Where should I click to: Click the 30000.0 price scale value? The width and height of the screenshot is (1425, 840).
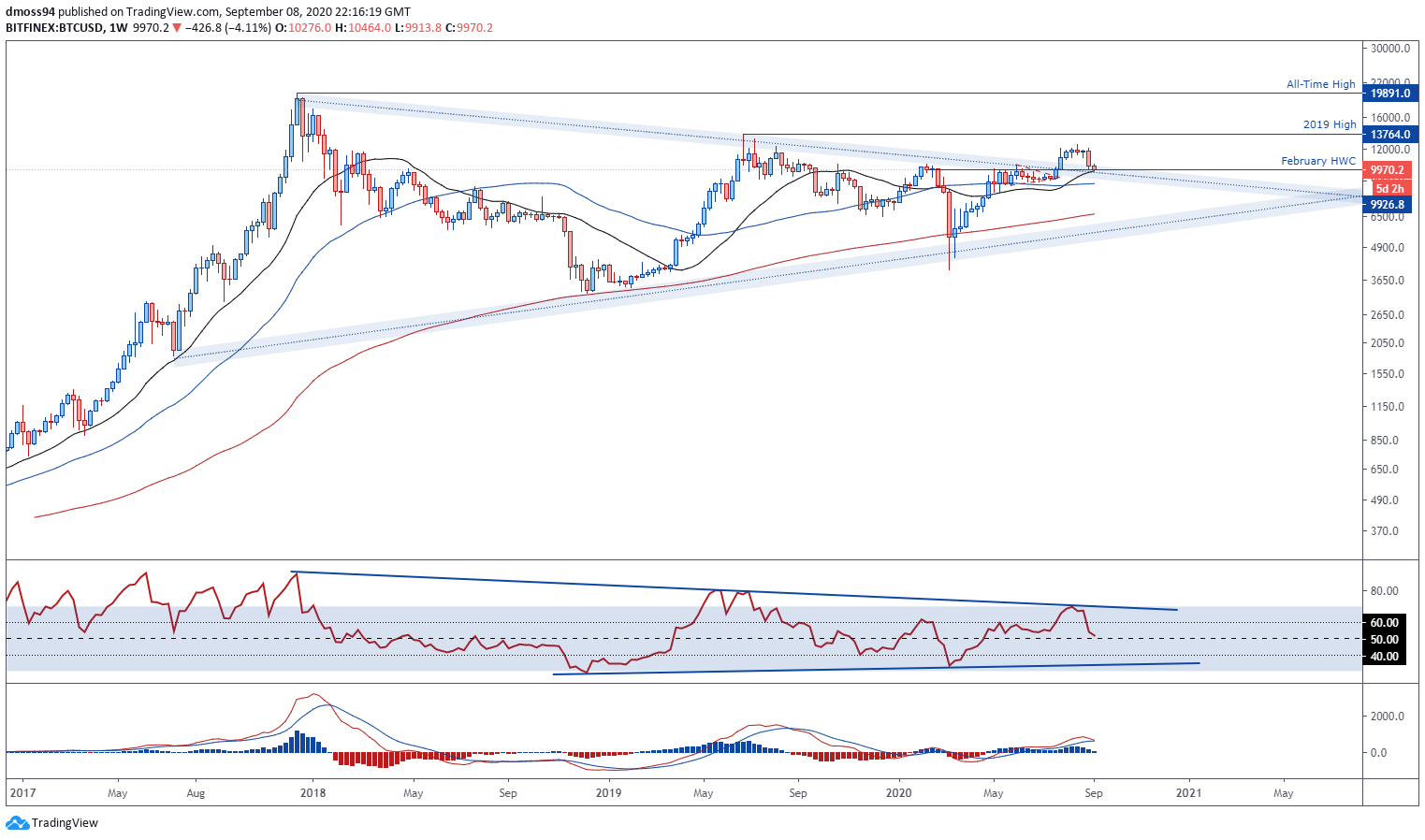1390,49
